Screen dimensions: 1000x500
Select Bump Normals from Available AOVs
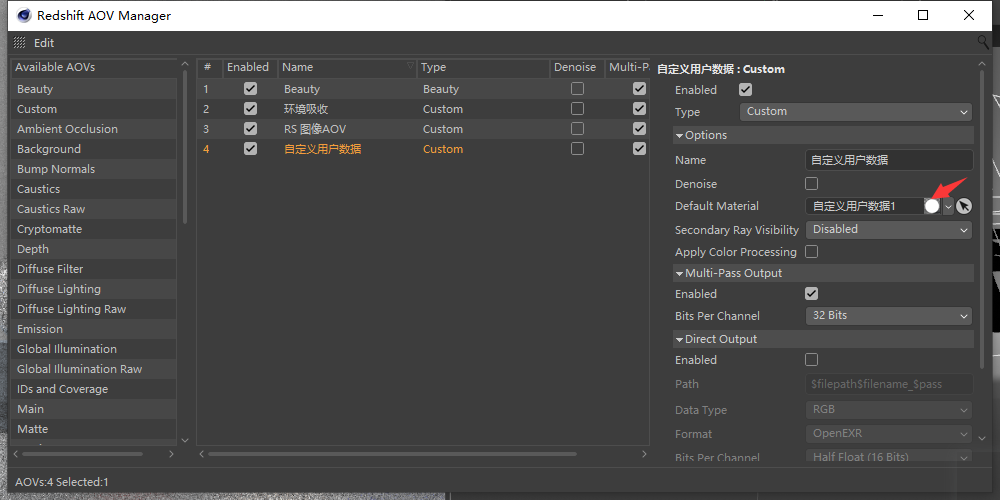coord(94,169)
